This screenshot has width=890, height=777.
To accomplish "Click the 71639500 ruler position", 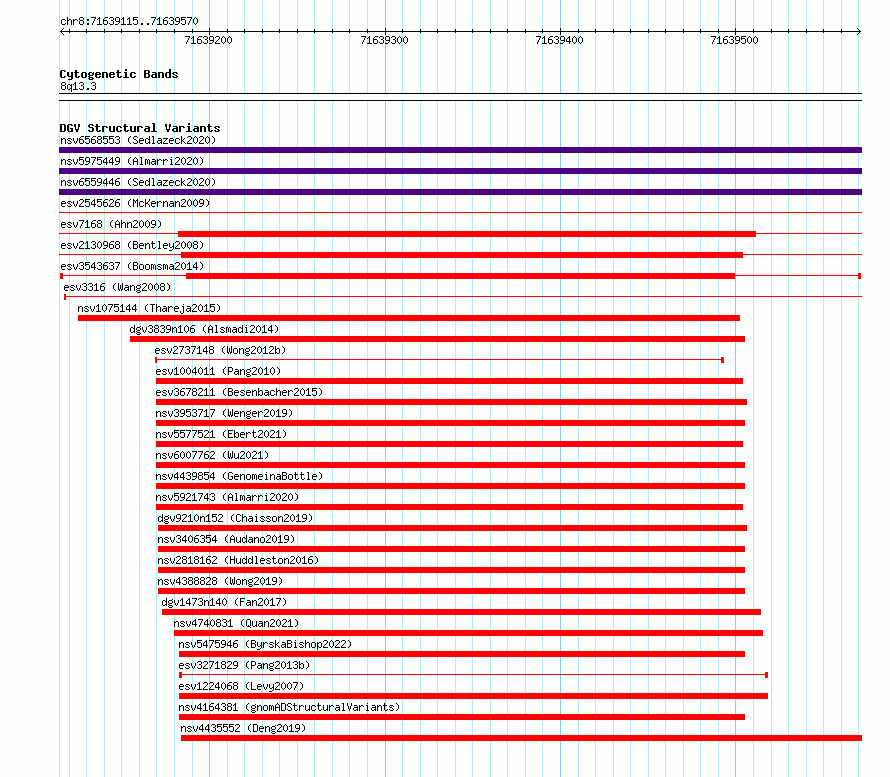I will point(734,40).
